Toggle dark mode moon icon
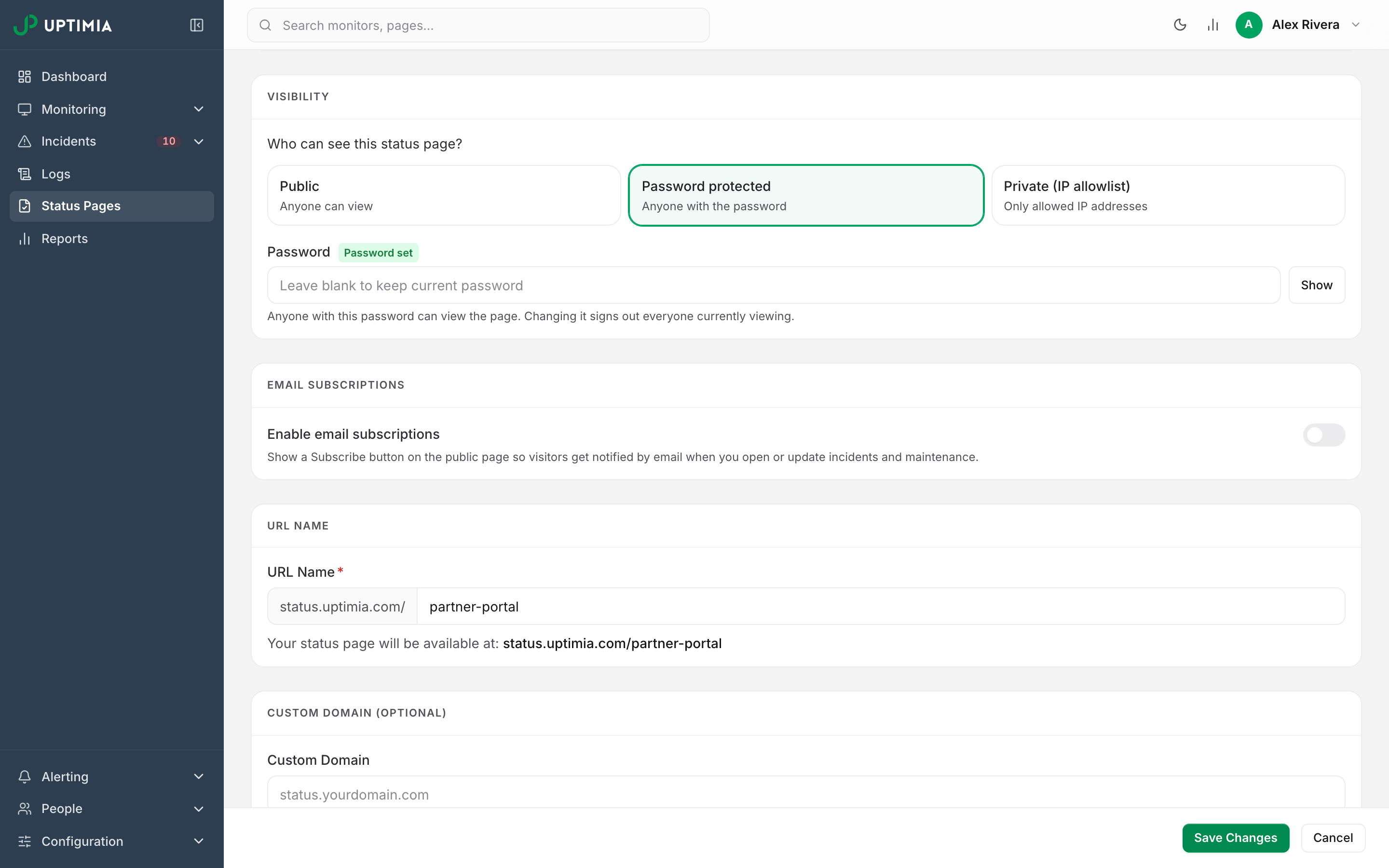 tap(1180, 25)
